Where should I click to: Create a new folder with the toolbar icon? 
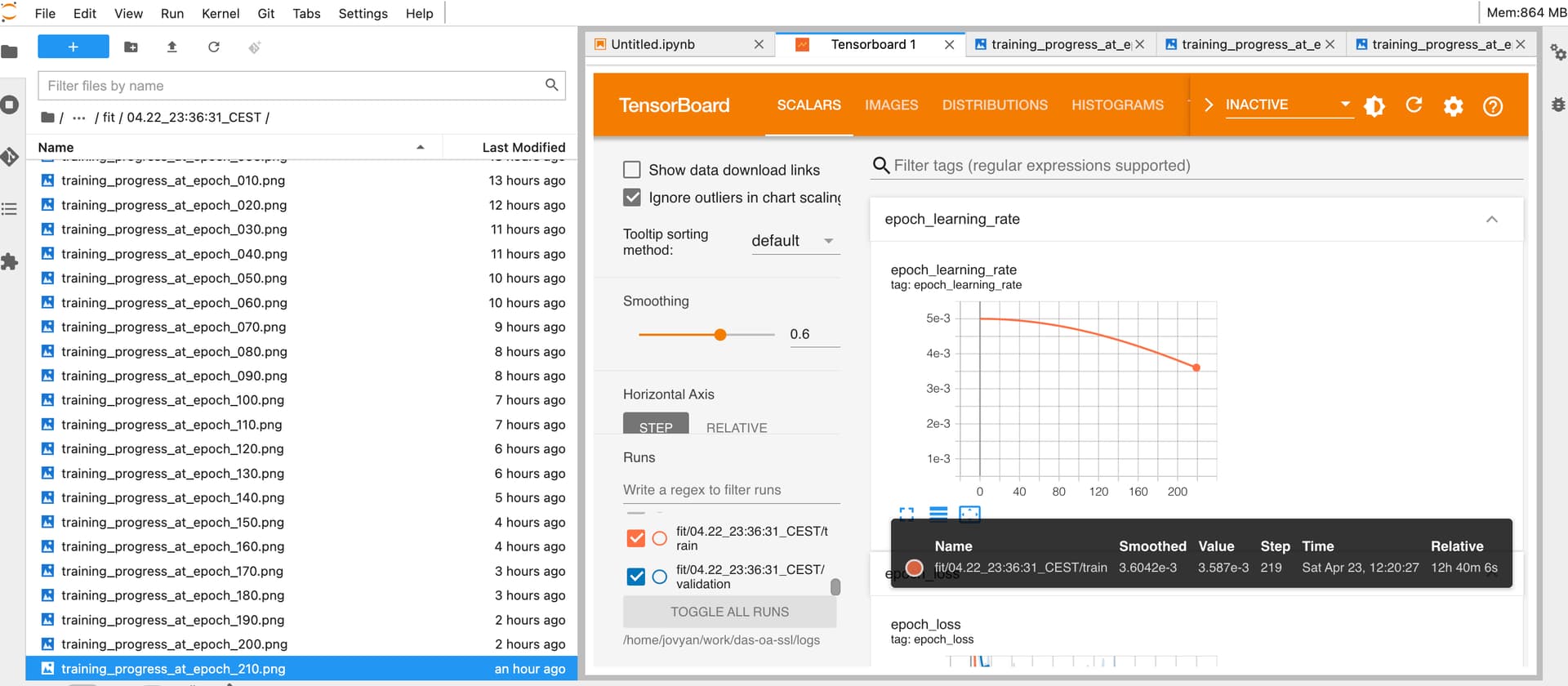pos(131,47)
